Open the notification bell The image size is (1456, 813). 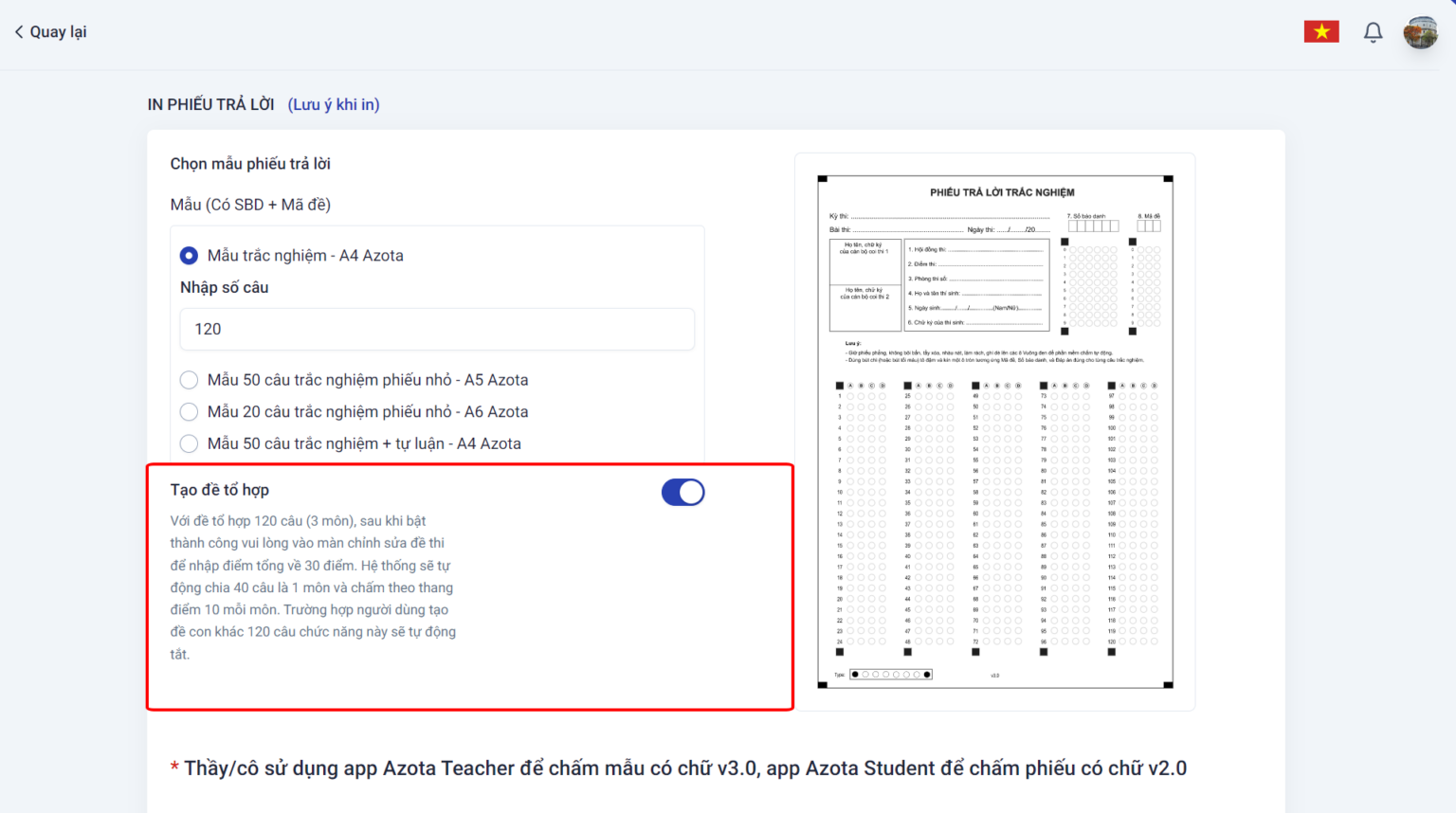click(1373, 32)
